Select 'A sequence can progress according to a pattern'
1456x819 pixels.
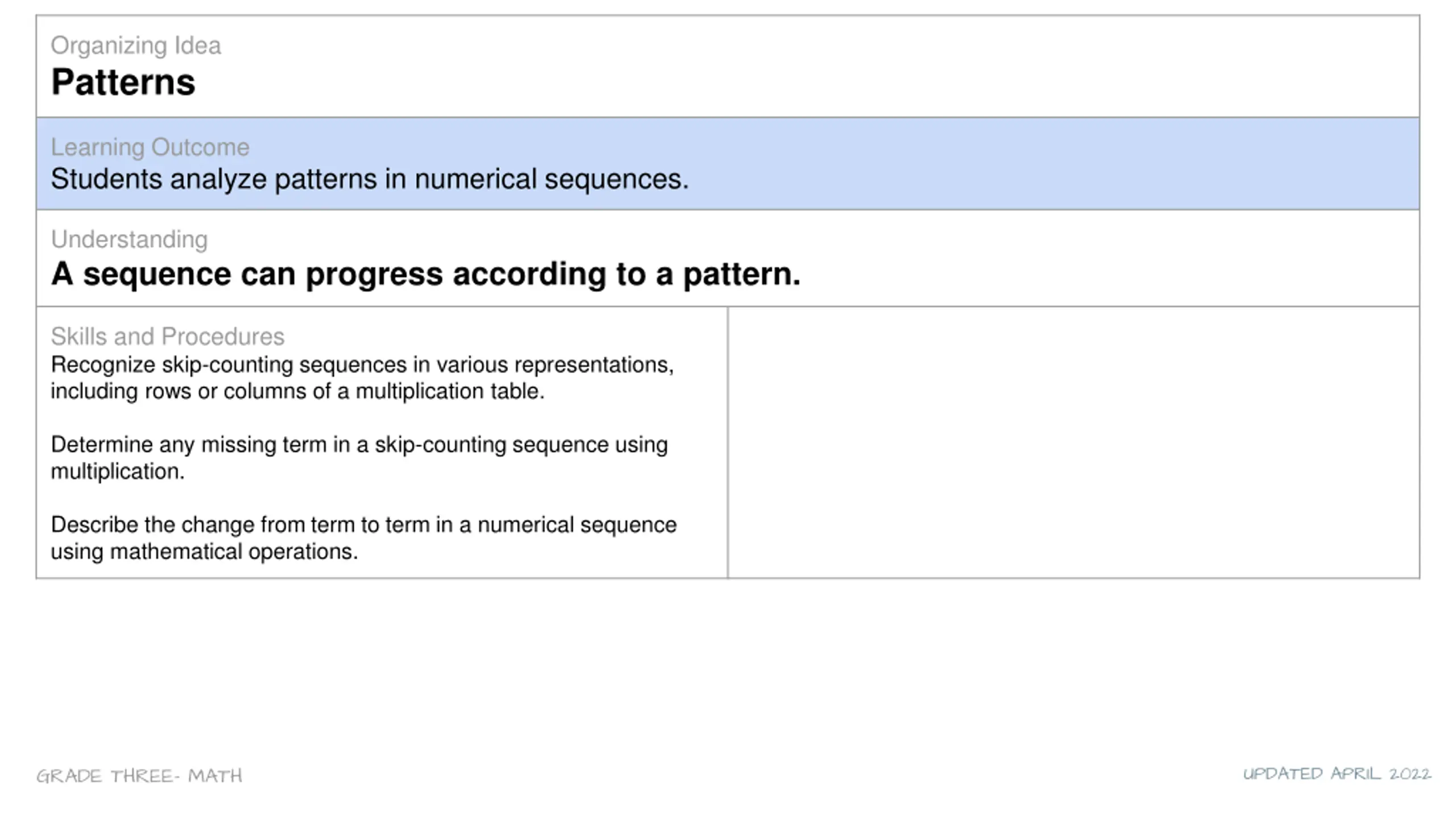coord(425,274)
